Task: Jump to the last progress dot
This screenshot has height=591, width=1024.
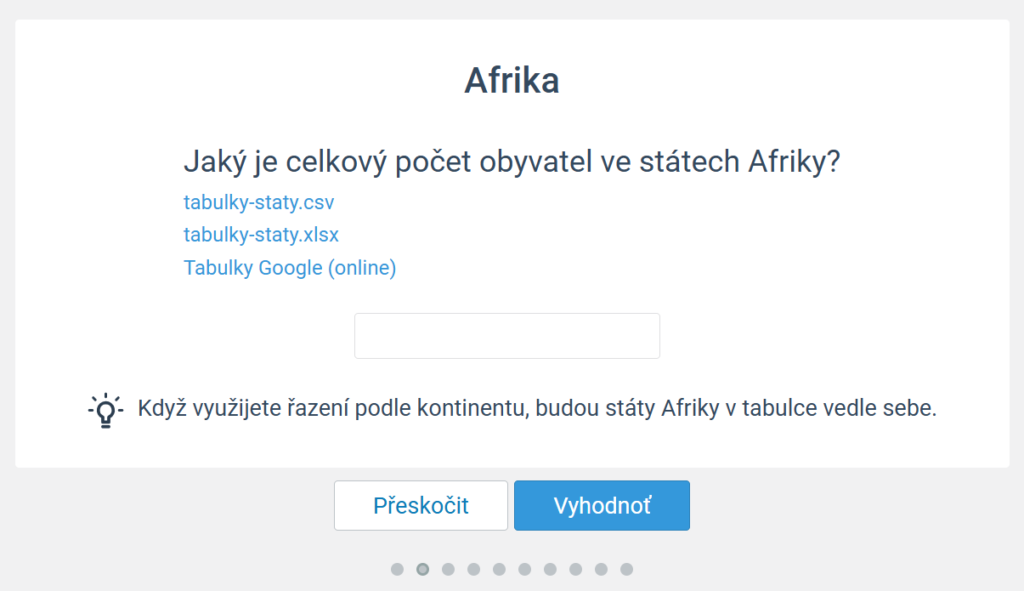Action: [x=626, y=569]
